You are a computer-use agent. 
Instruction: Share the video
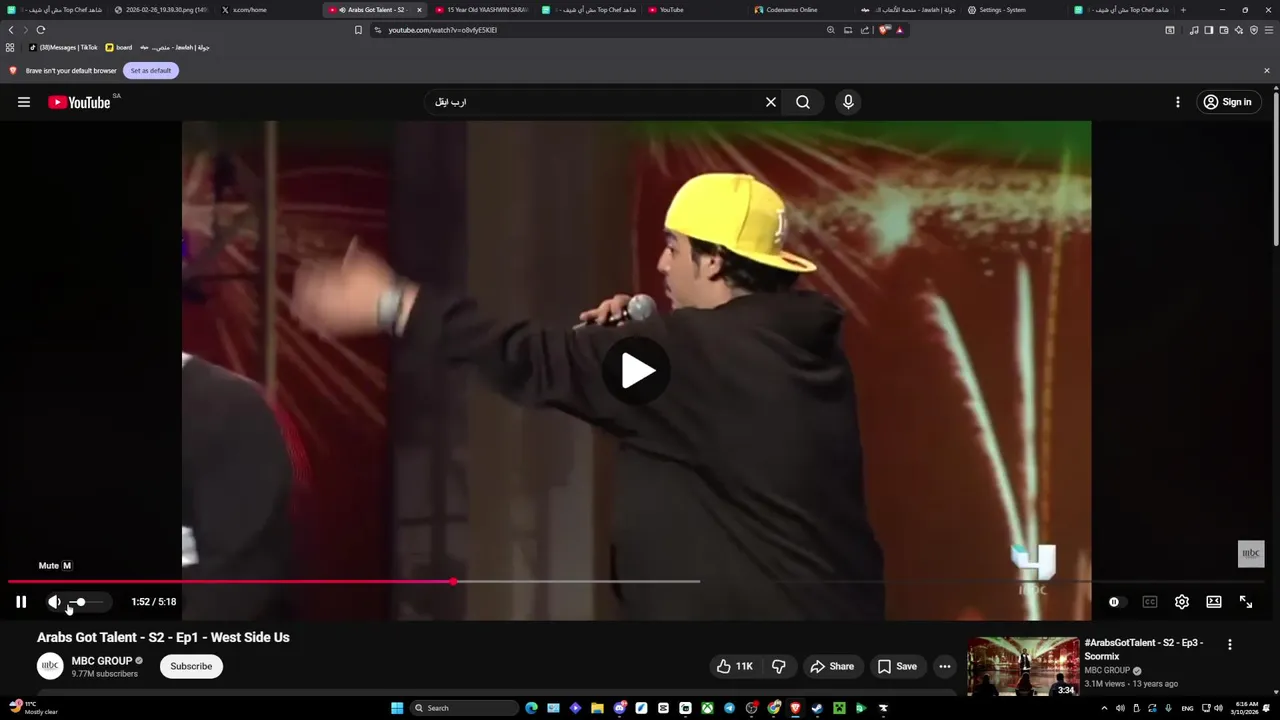pos(832,666)
